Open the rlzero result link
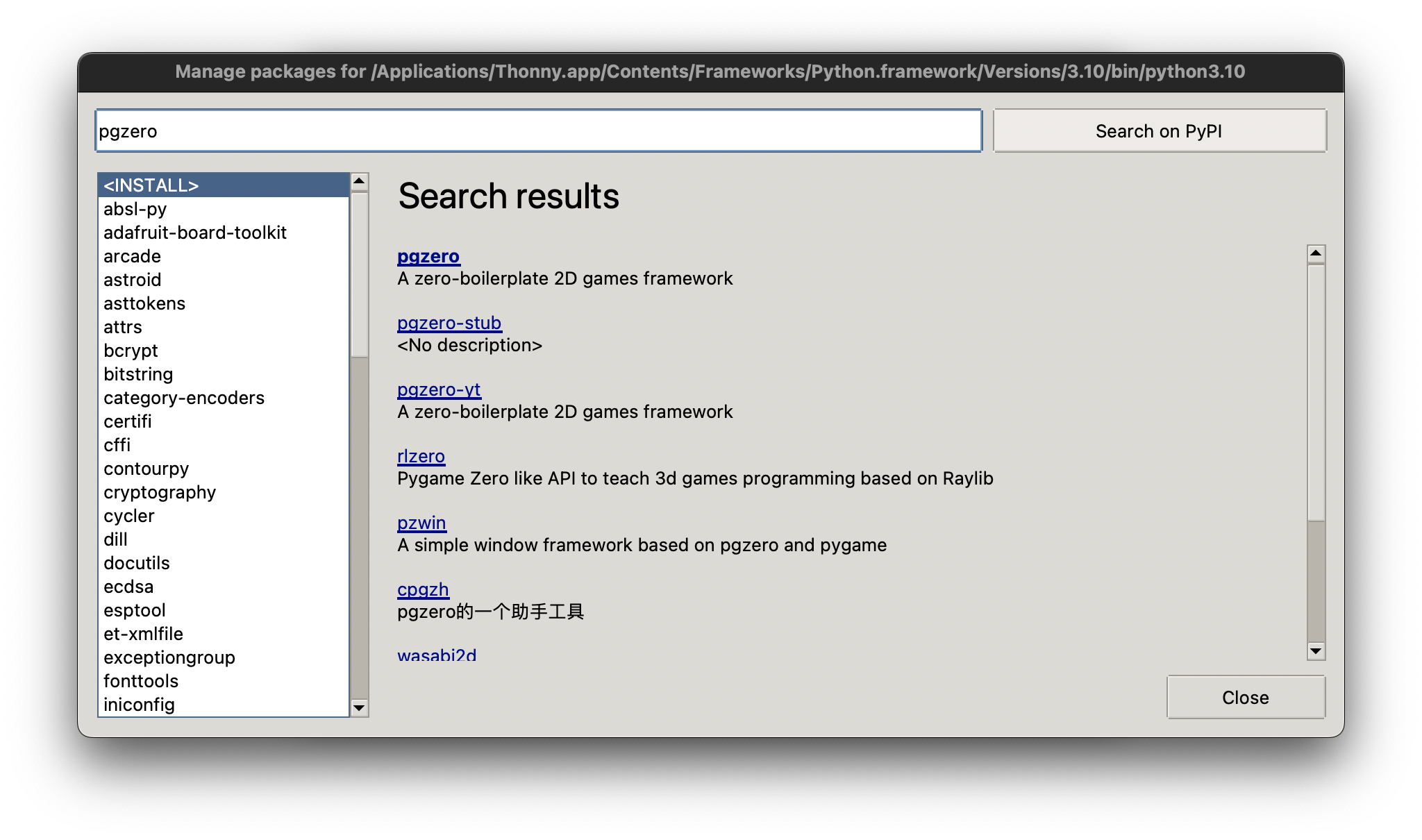The image size is (1422, 840). coord(421,456)
